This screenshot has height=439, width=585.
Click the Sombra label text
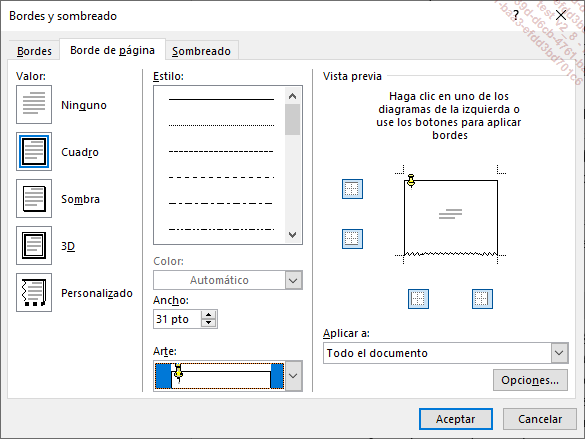pos(80,199)
